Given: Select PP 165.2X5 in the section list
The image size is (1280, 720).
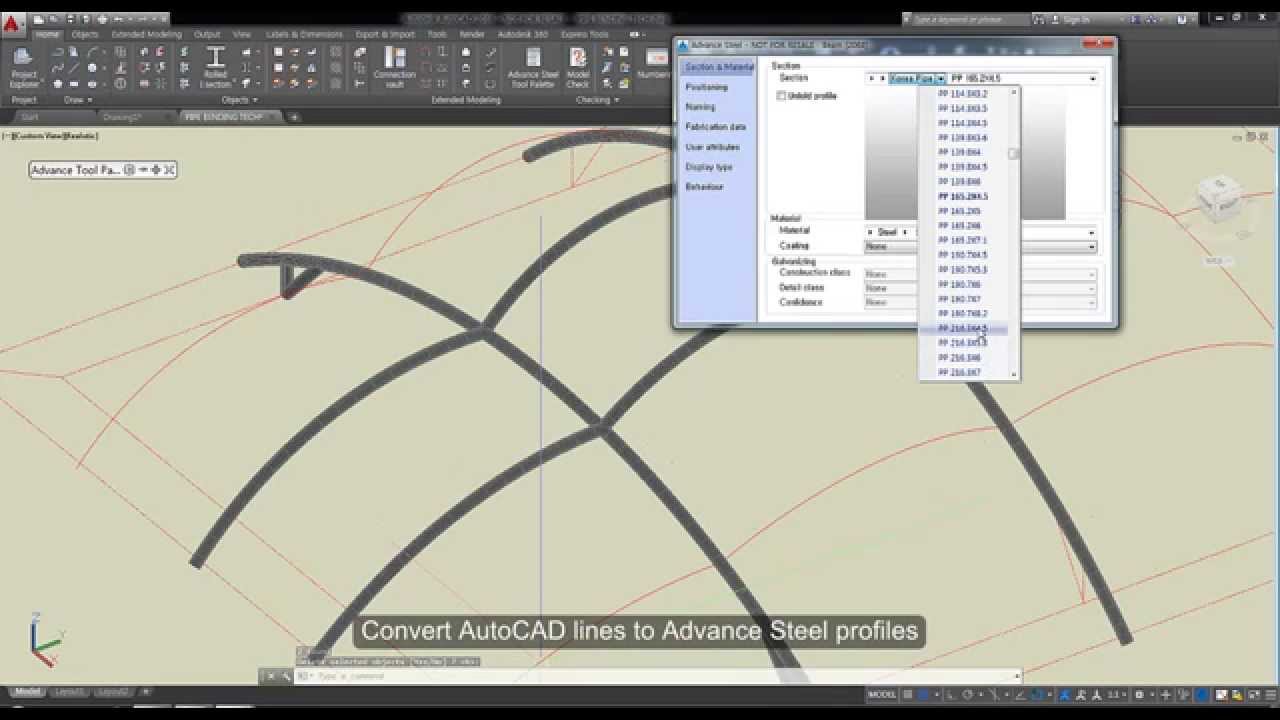Looking at the screenshot, I should (x=959, y=211).
